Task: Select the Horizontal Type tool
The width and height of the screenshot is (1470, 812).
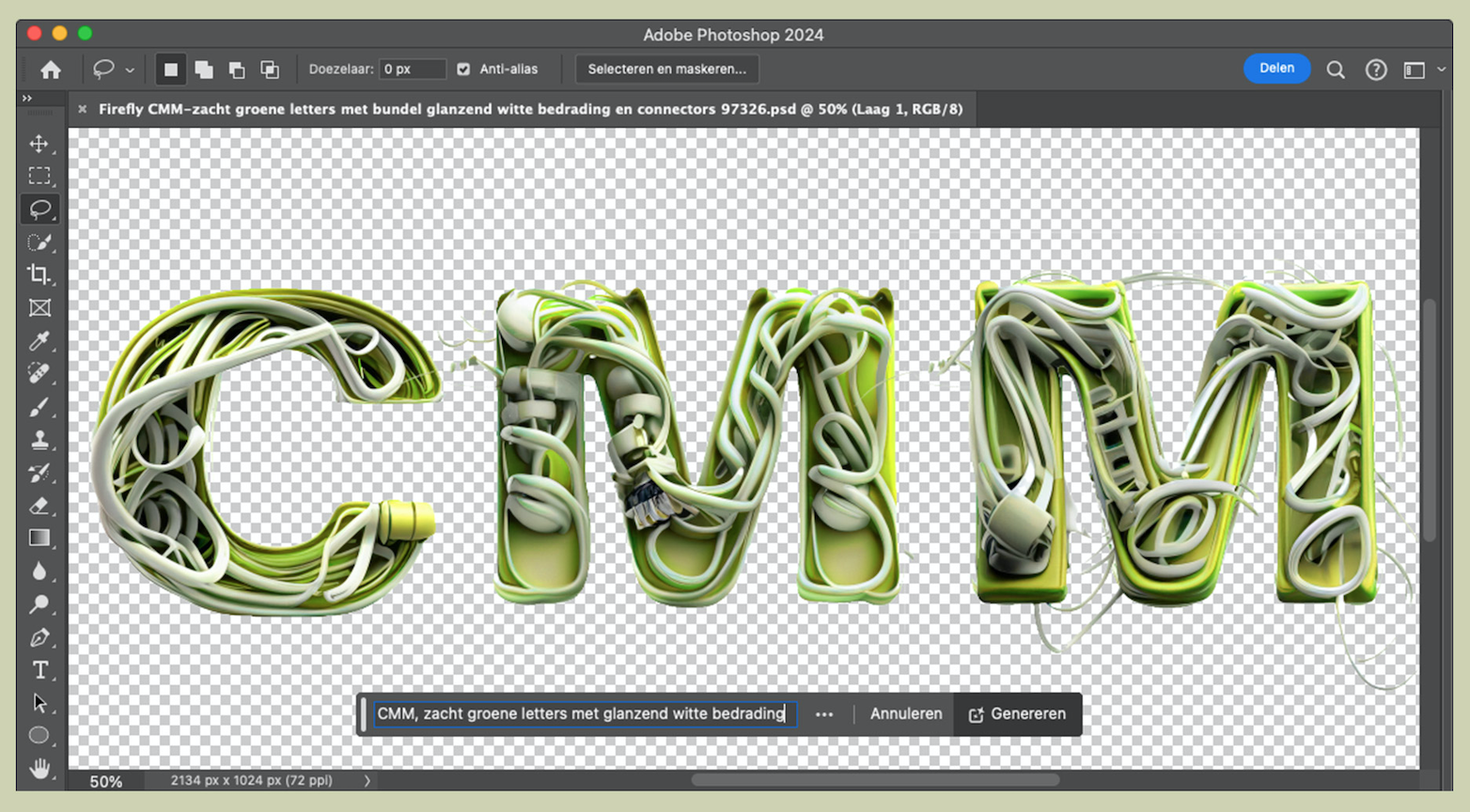Action: click(39, 670)
